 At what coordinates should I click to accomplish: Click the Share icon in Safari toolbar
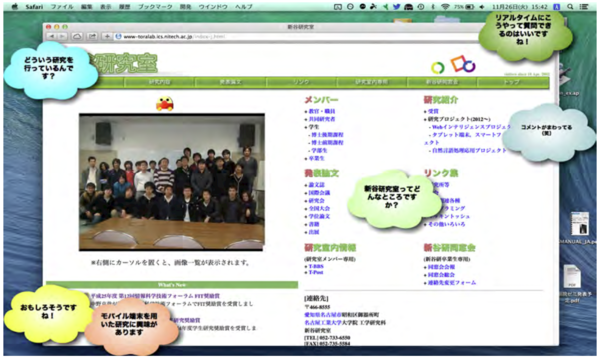click(x=93, y=36)
